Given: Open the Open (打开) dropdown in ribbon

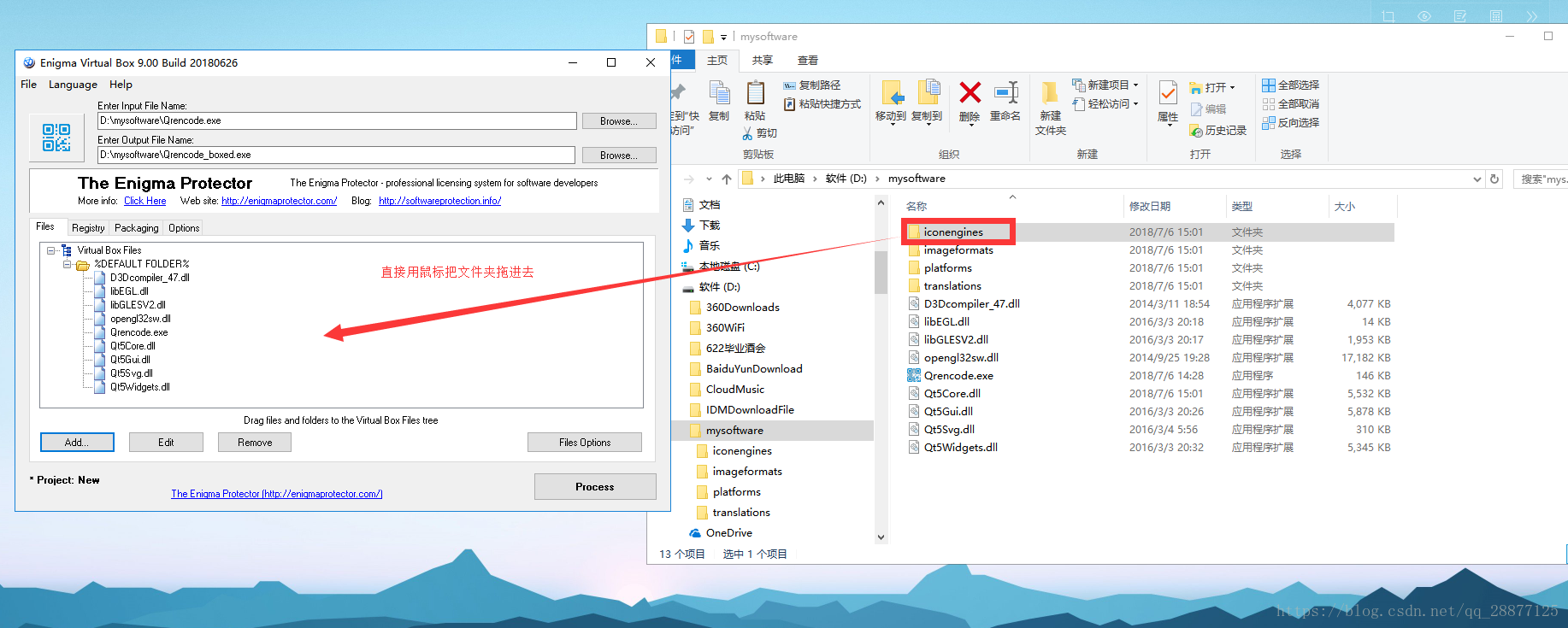Looking at the screenshot, I should pyautogui.click(x=1212, y=88).
